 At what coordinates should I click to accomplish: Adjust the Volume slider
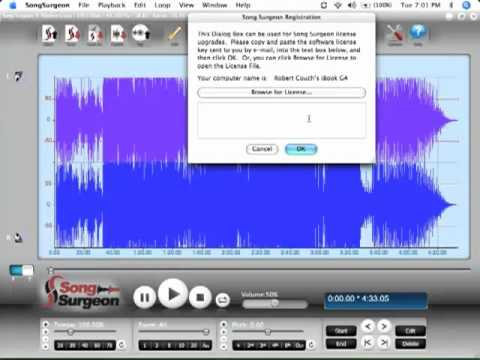(275, 304)
